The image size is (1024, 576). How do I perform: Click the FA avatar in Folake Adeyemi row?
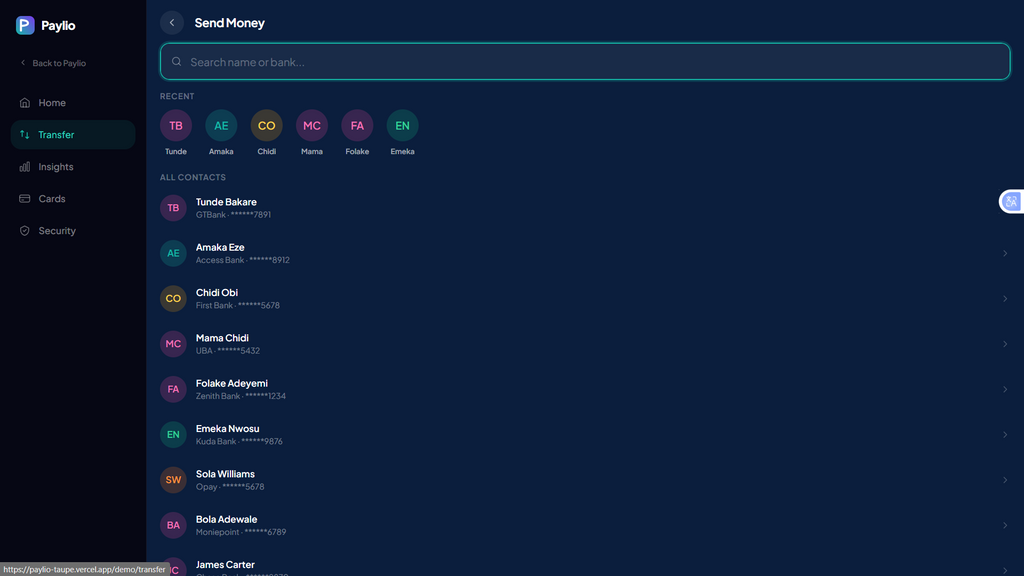pyautogui.click(x=173, y=389)
